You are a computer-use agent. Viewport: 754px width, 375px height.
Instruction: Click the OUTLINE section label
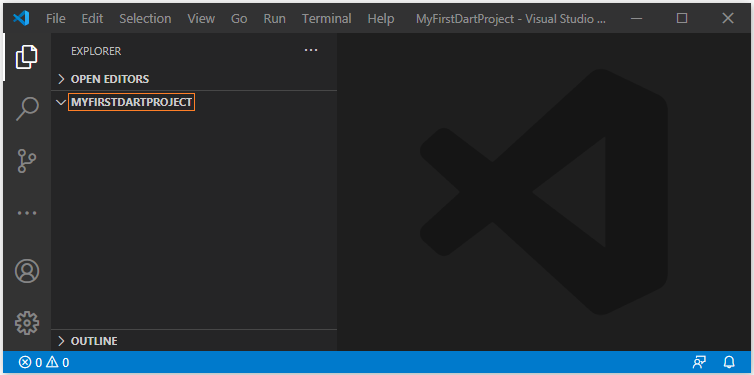coord(94,341)
